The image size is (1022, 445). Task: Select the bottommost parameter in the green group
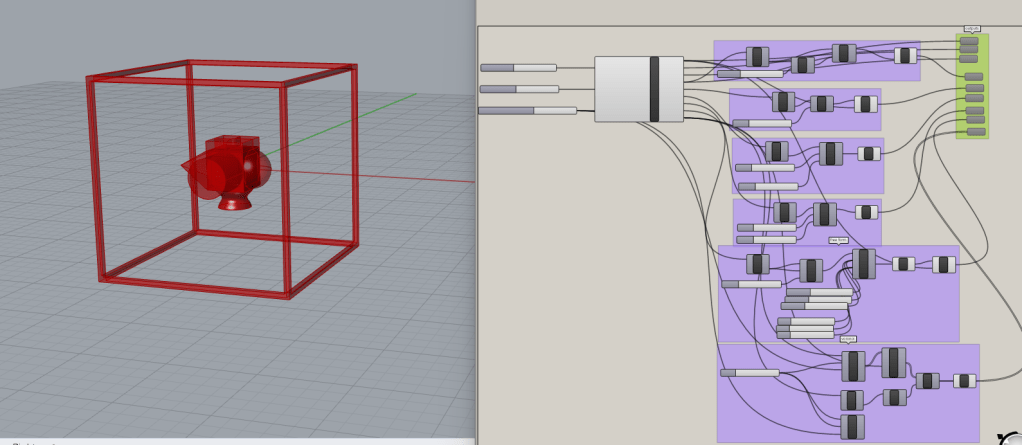pyautogui.click(x=974, y=131)
